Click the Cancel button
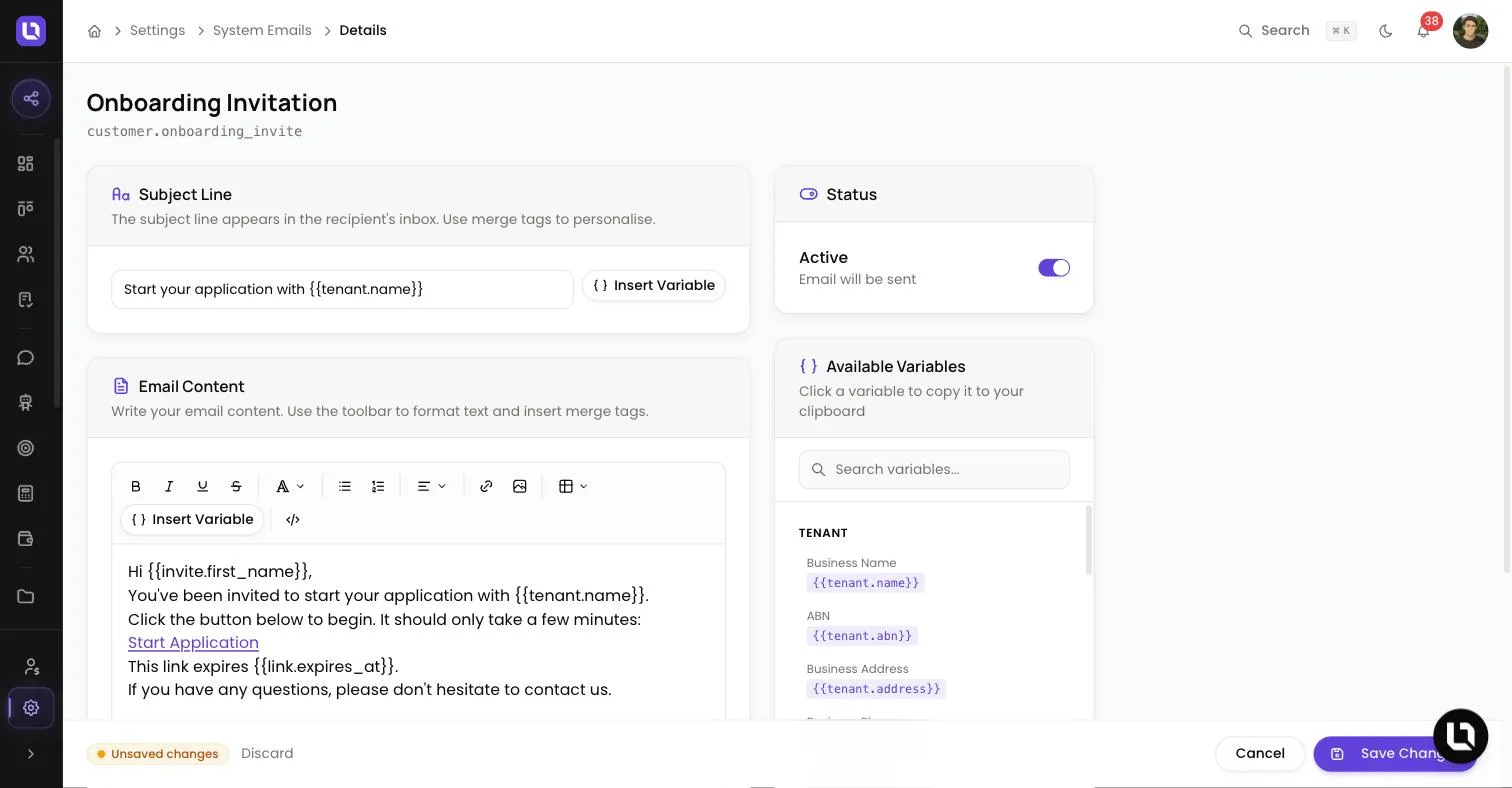 [x=1260, y=754]
